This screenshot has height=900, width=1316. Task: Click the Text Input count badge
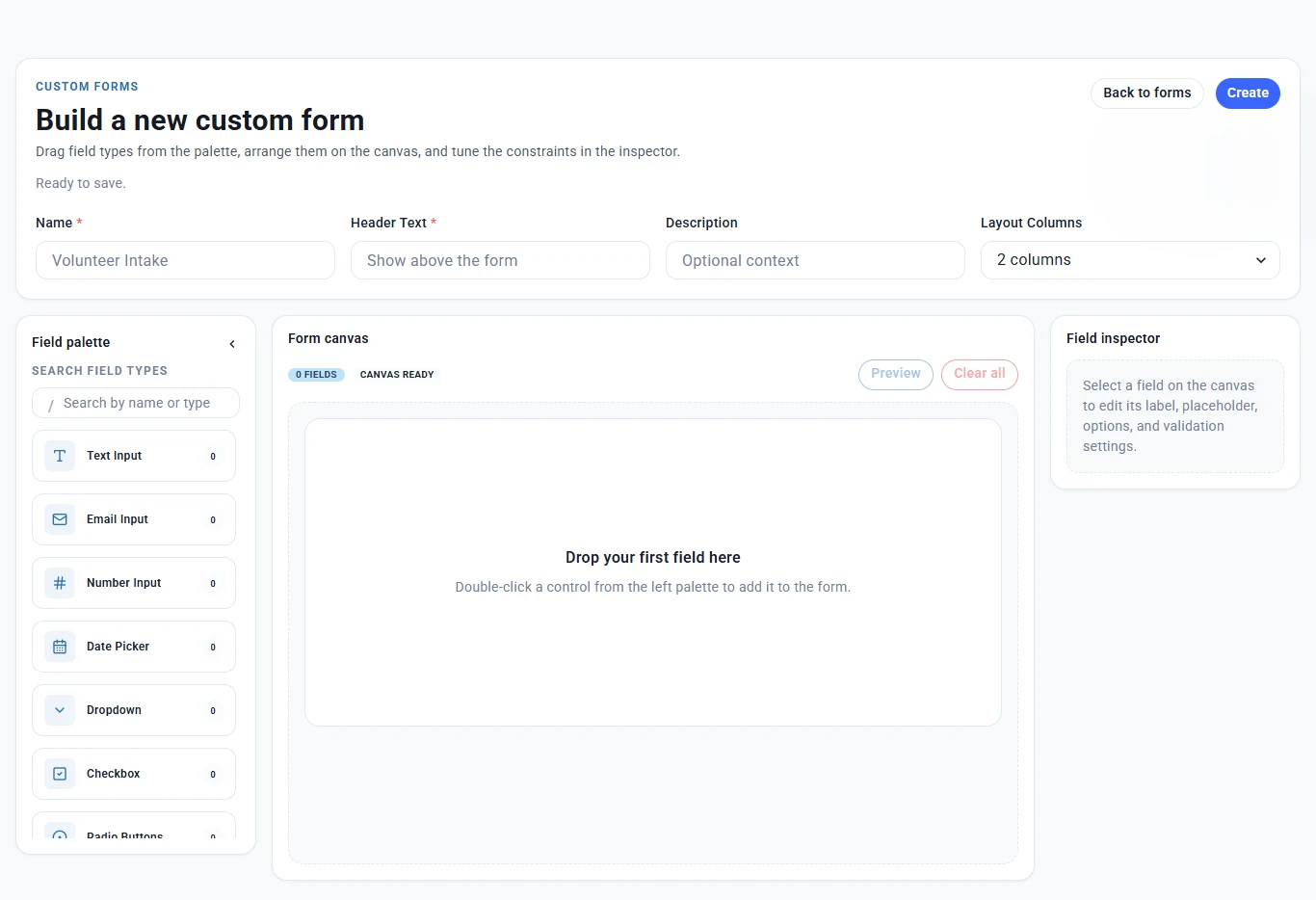[x=213, y=457]
